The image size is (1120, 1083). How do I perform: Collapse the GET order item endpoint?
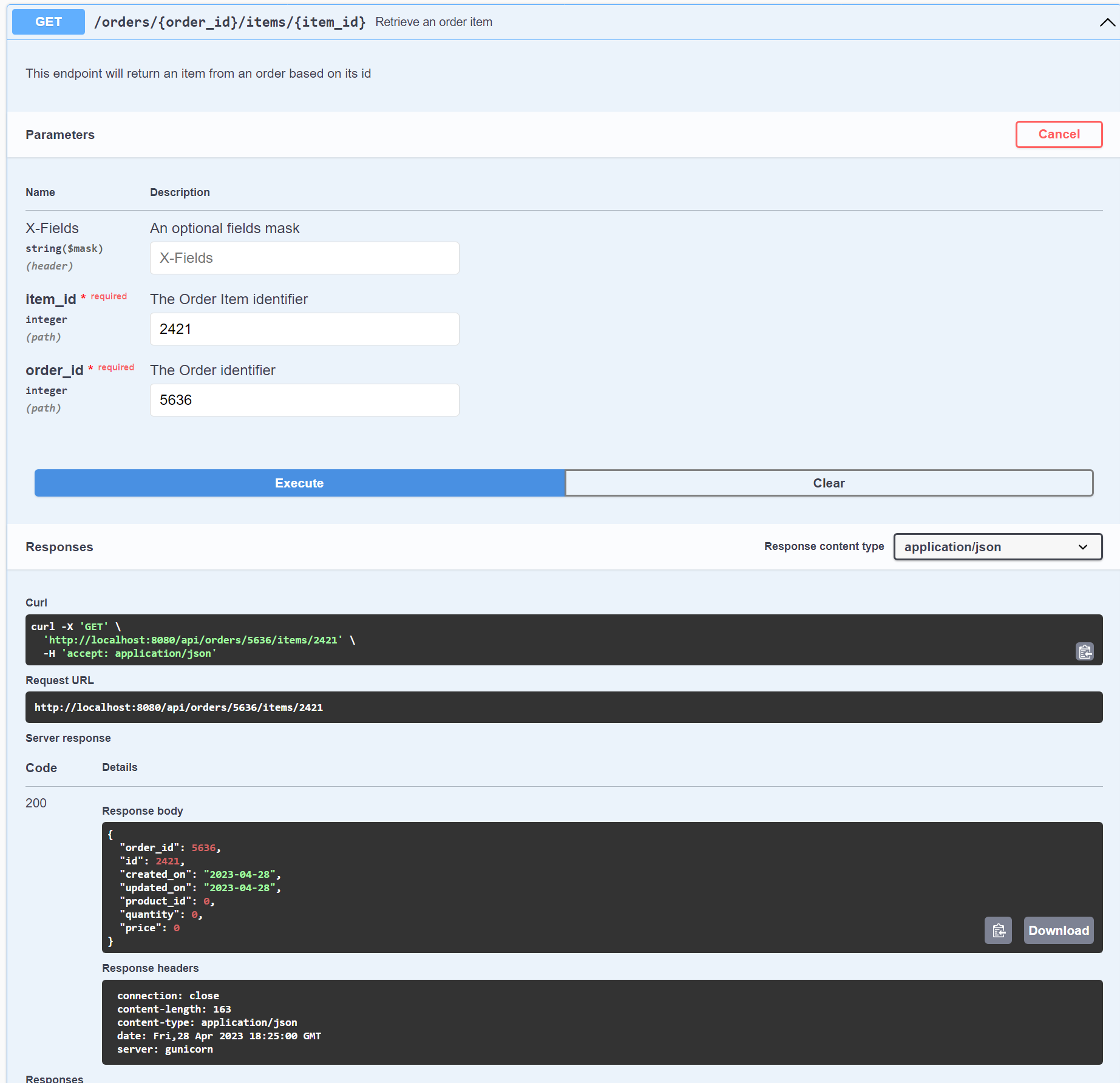coord(1107,22)
